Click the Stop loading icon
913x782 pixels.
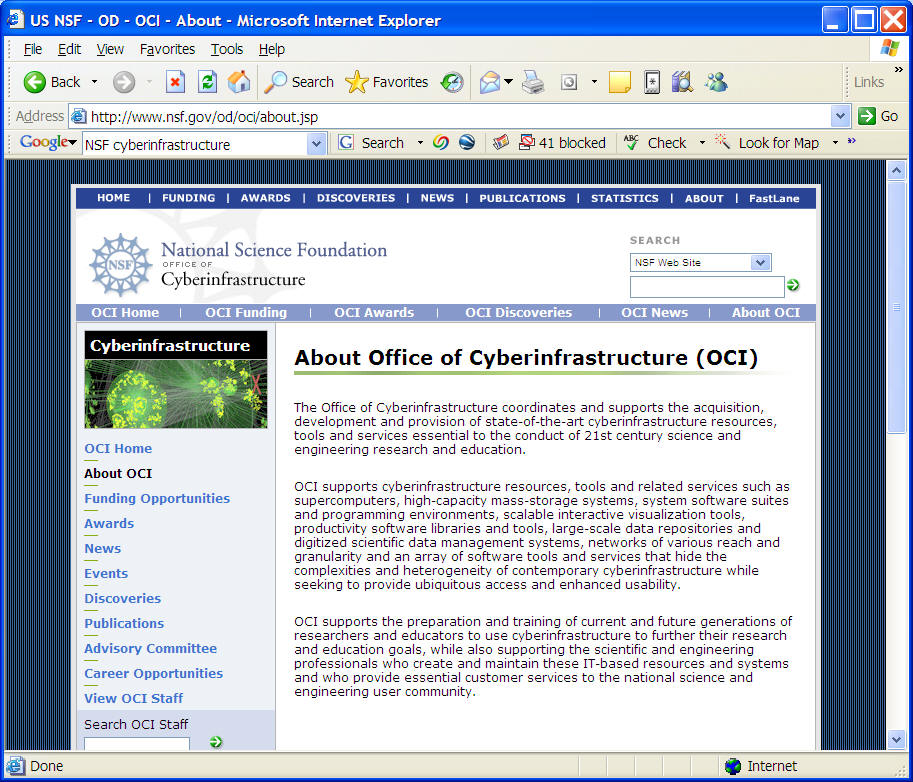pyautogui.click(x=175, y=82)
